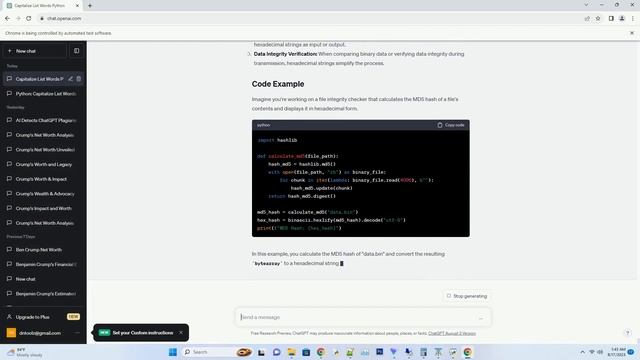Open the "Crump's Worth and Legacy" chat
640x360 pixels.
(43, 164)
